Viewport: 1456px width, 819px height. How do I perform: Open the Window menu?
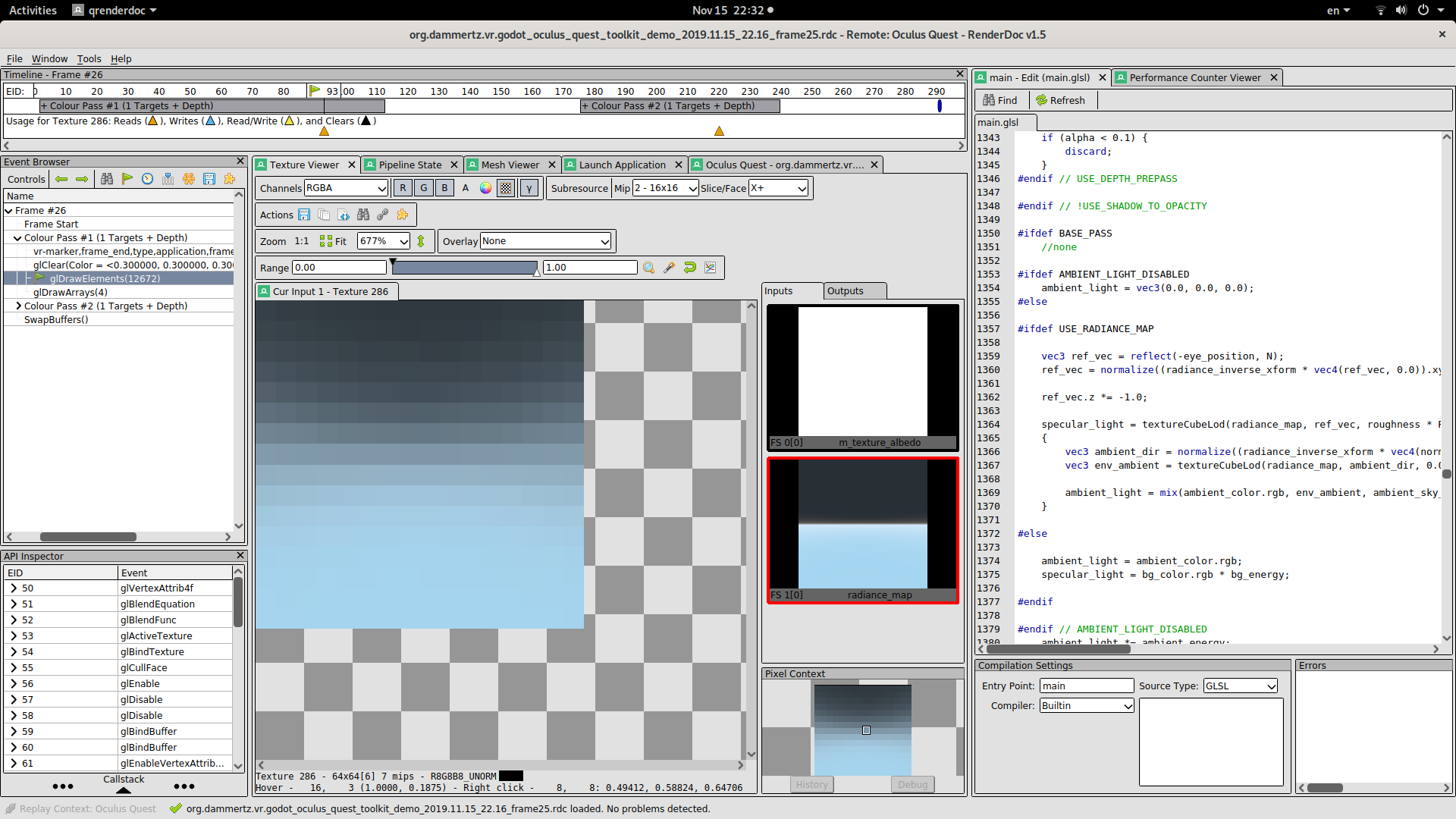tap(49, 58)
